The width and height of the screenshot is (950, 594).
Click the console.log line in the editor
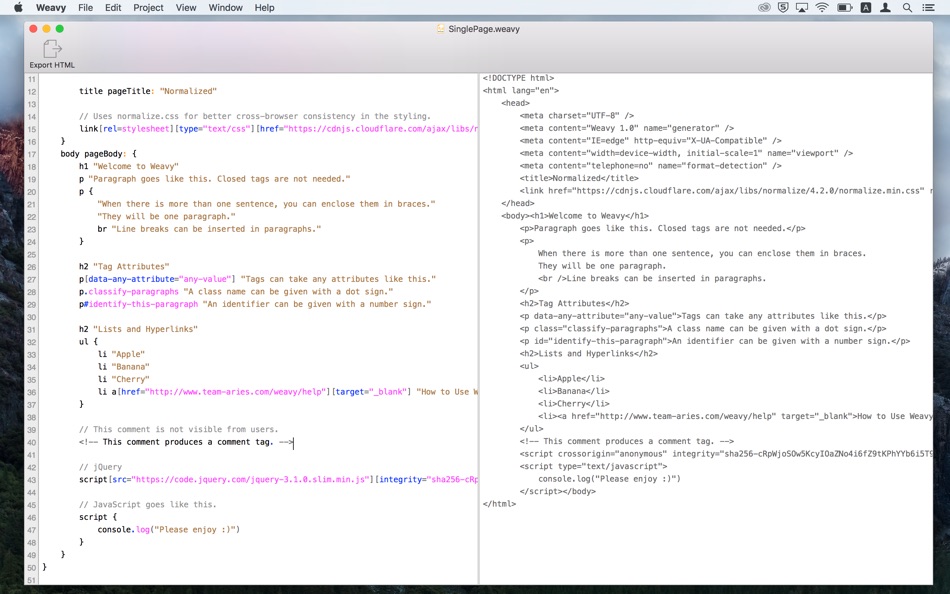pos(168,530)
